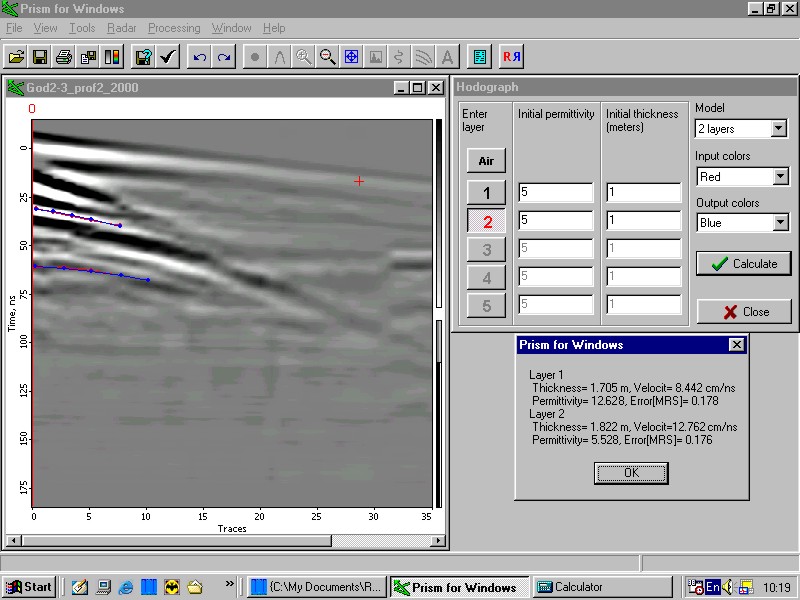Print with the printer icon
Image resolution: width=800 pixels, height=600 pixels.
click(64, 57)
